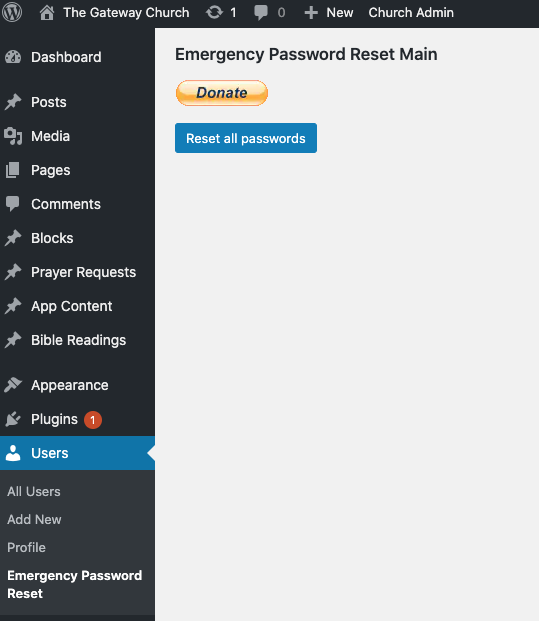Select the Media icon in the sidebar
This screenshot has width=539, height=621.
(13, 136)
